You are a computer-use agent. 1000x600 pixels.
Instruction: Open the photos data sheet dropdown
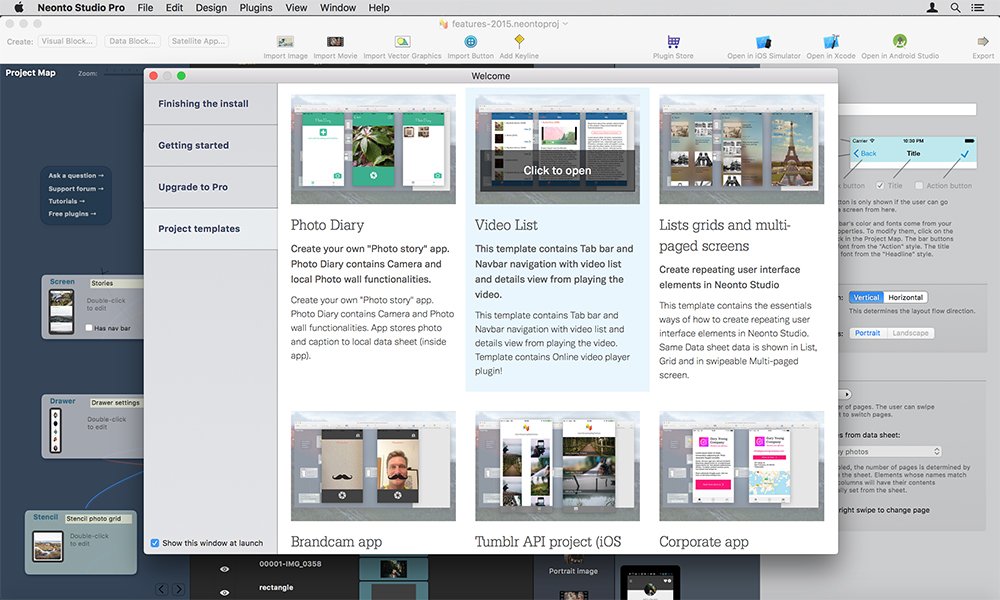pyautogui.click(x=889, y=451)
